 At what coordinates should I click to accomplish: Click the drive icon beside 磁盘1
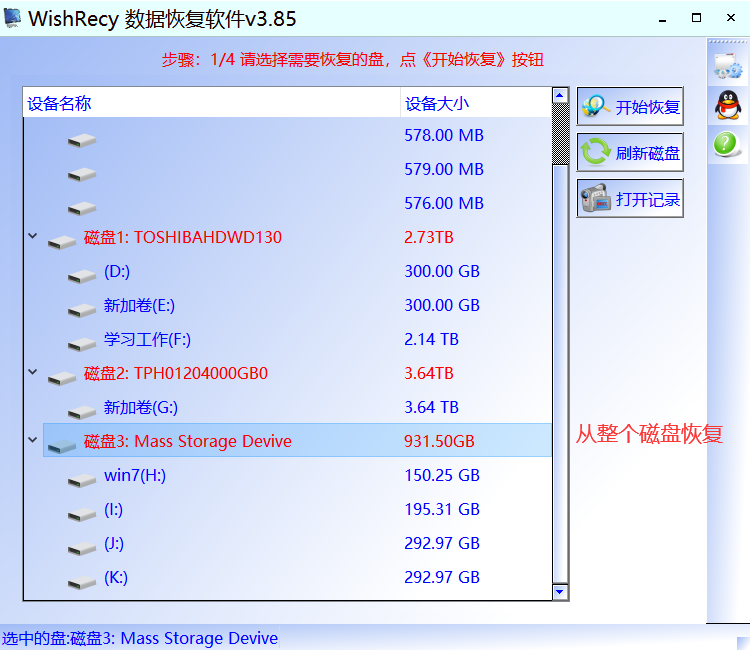click(62, 242)
